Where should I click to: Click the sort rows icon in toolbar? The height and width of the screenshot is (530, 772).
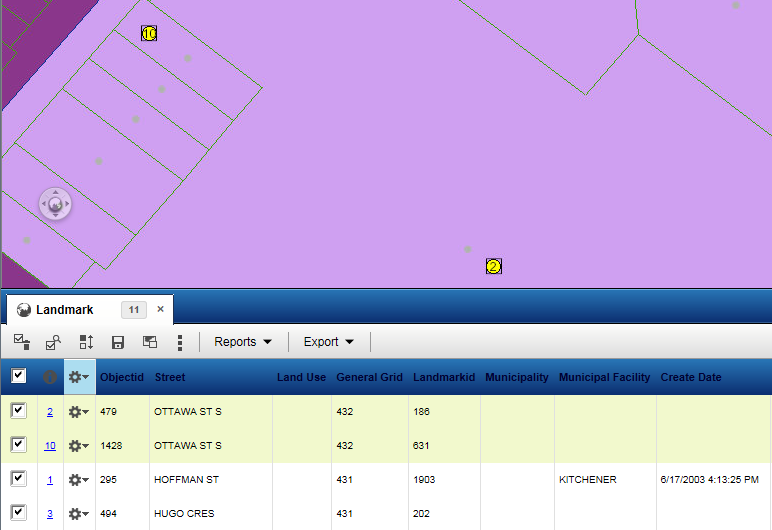pos(86,342)
